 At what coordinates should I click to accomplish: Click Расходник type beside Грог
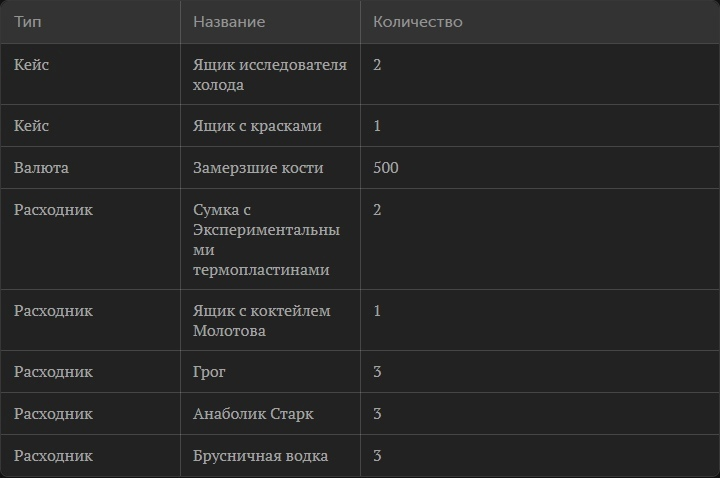pos(53,372)
